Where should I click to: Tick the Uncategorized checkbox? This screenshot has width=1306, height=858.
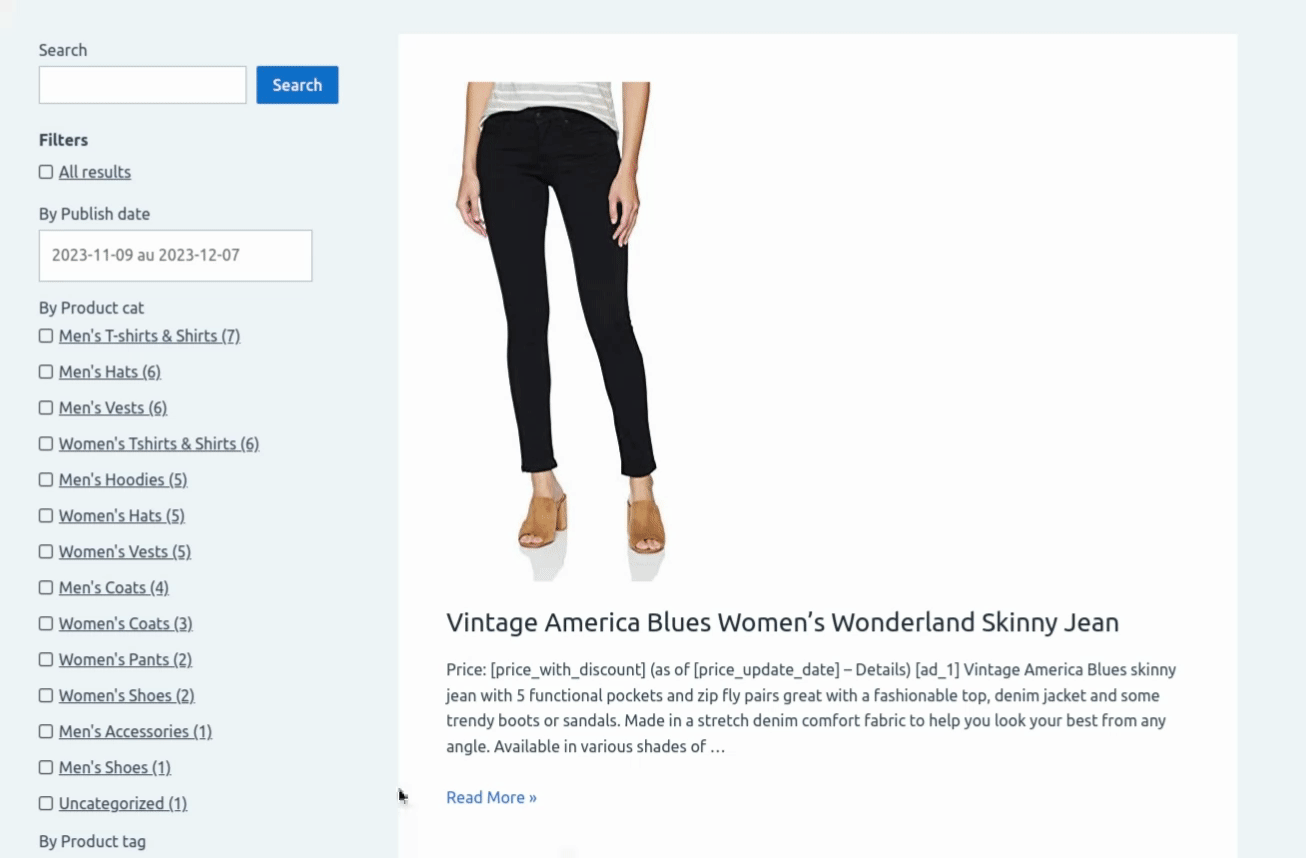pos(46,804)
